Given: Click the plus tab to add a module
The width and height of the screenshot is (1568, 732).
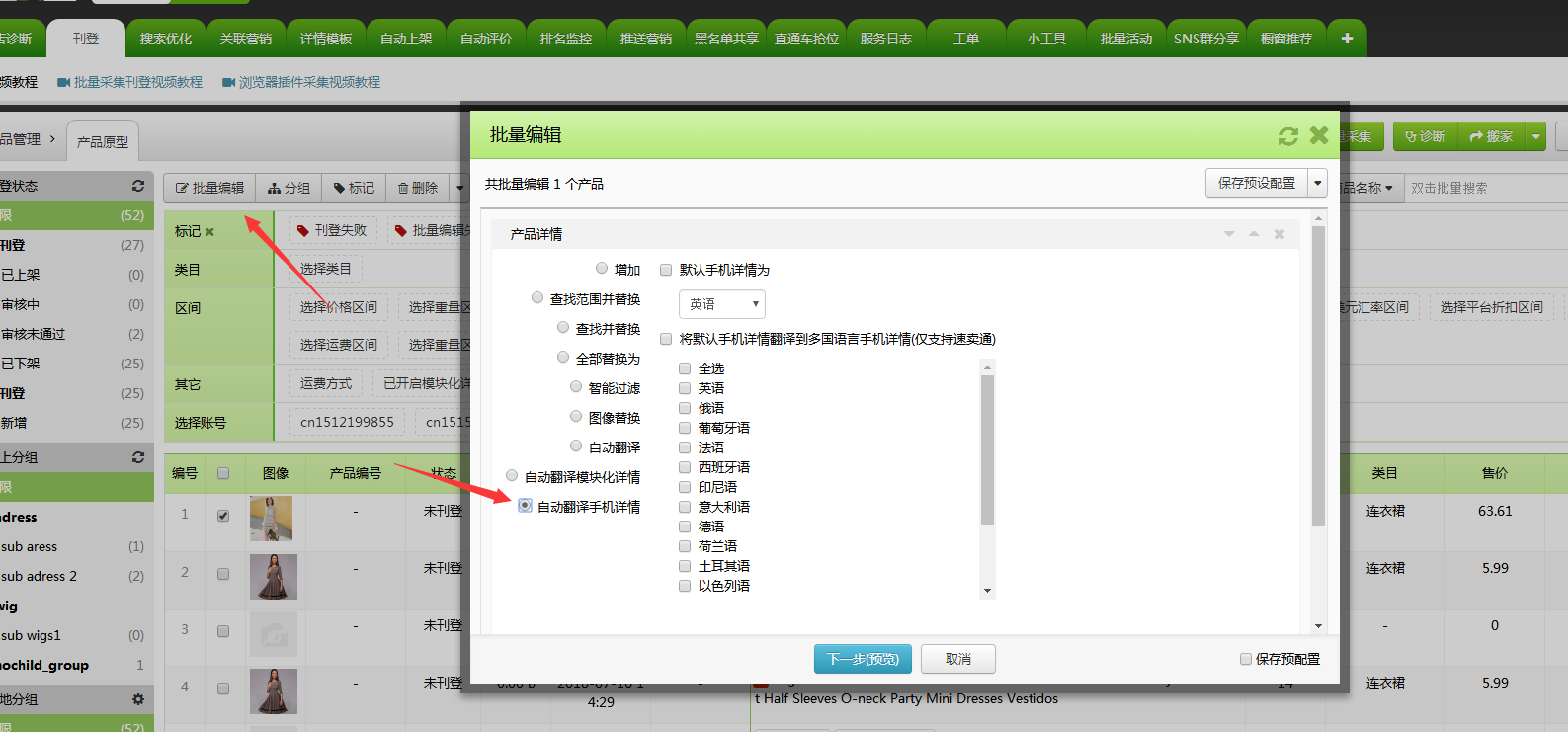Looking at the screenshot, I should point(1347,39).
